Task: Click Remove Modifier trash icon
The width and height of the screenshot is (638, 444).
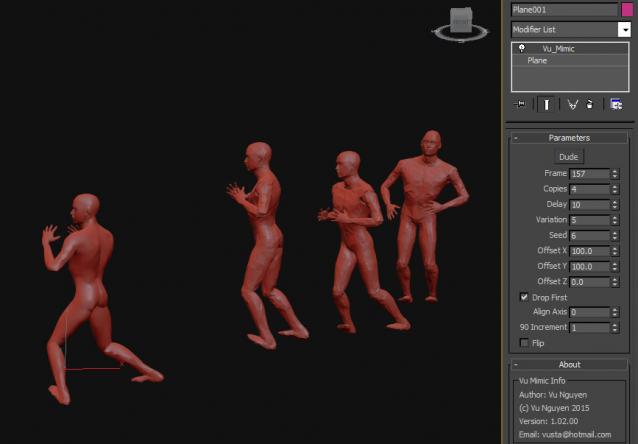Action: click(590, 103)
